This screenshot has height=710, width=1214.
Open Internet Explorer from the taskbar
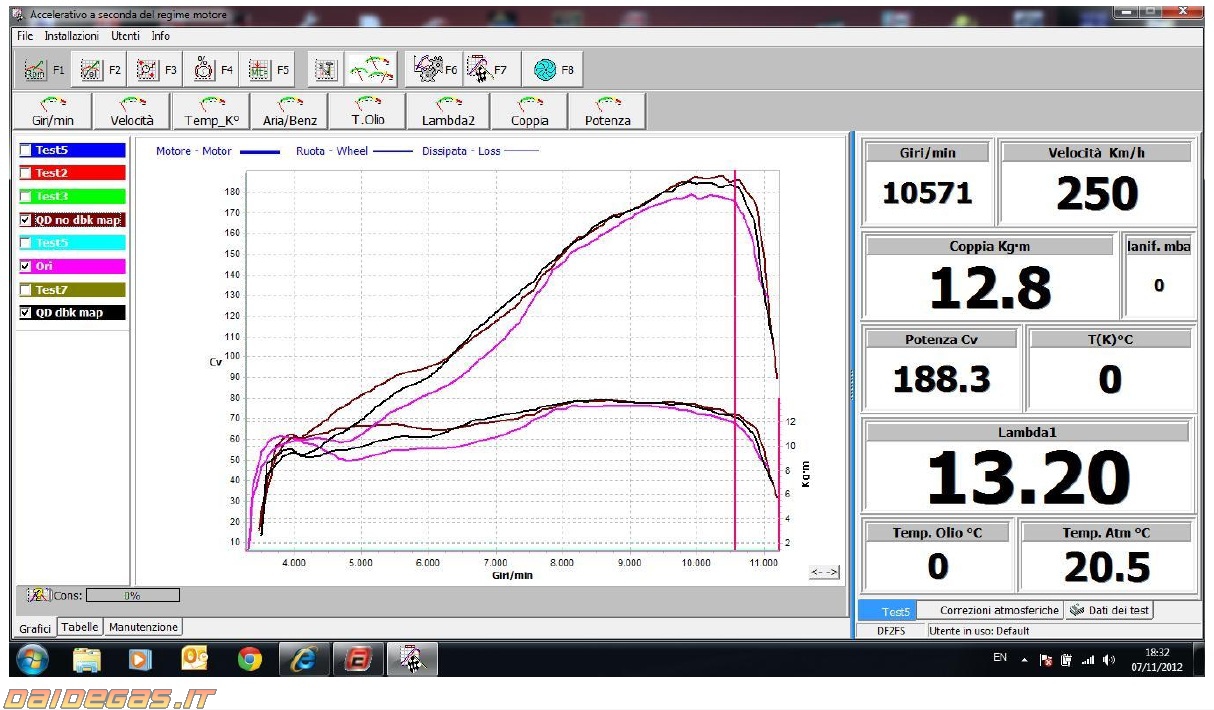click(x=304, y=659)
